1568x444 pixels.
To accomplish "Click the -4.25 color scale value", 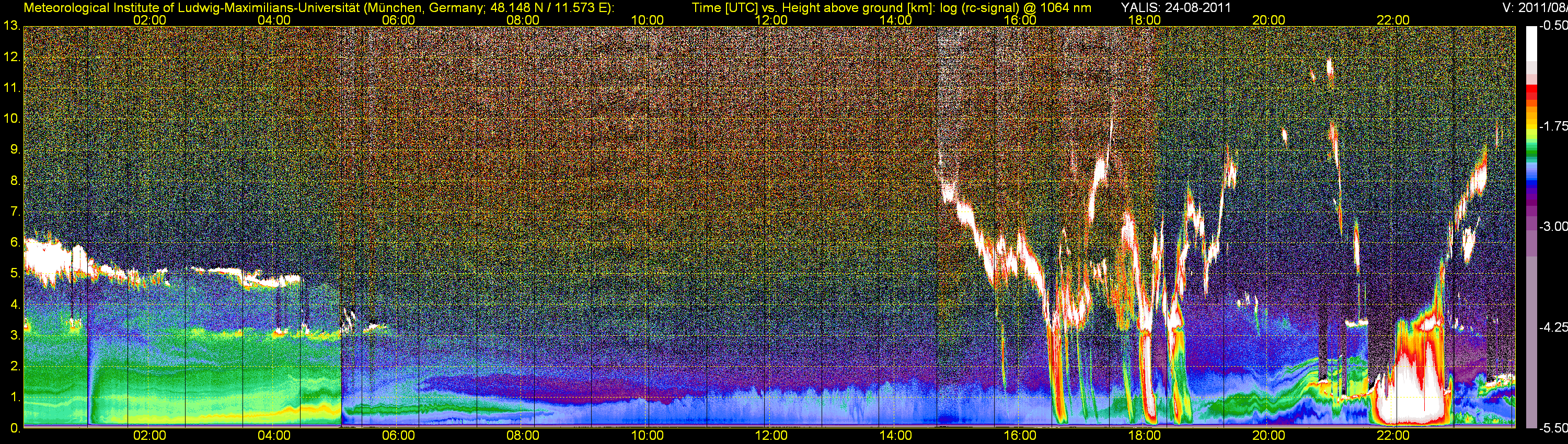I will pos(1553,327).
